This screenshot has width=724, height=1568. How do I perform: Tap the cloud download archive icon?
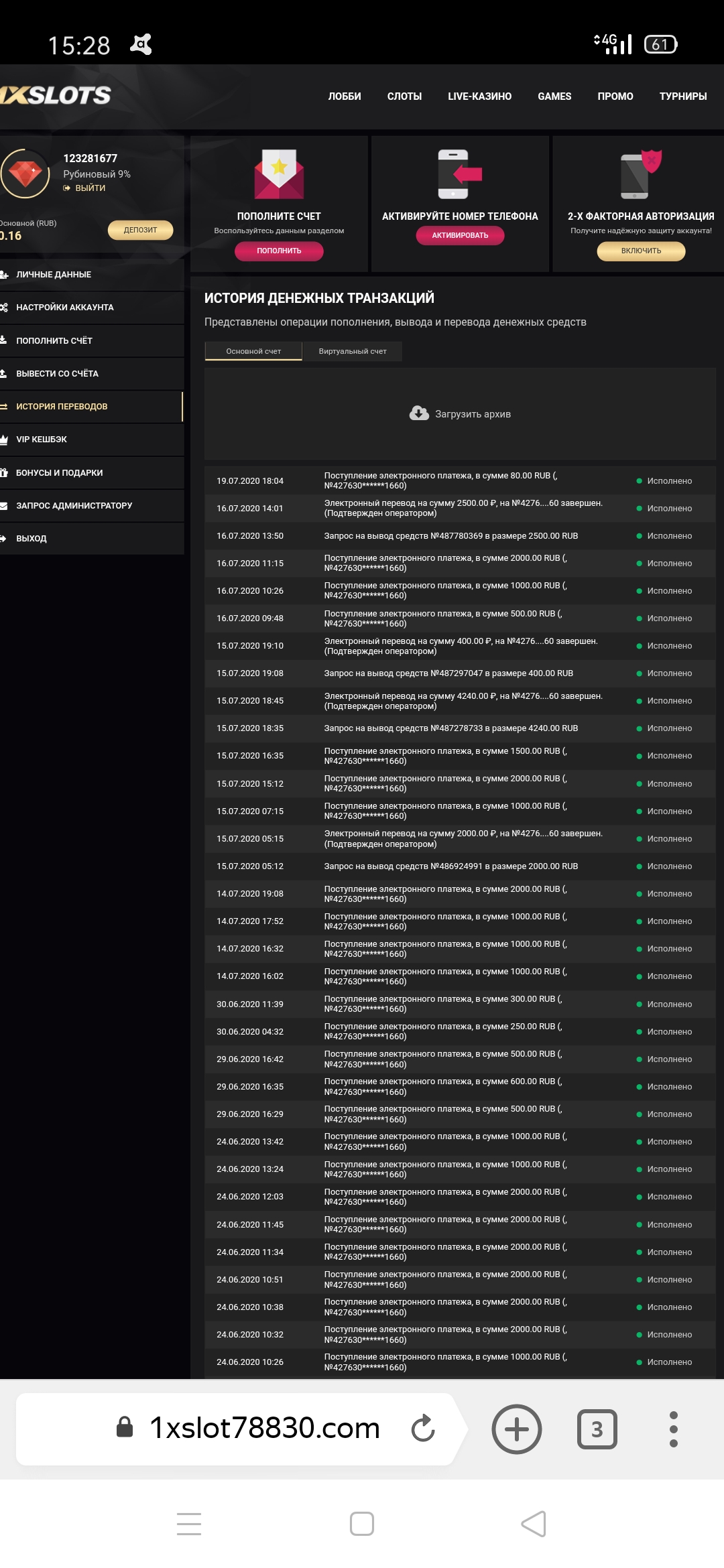point(419,413)
